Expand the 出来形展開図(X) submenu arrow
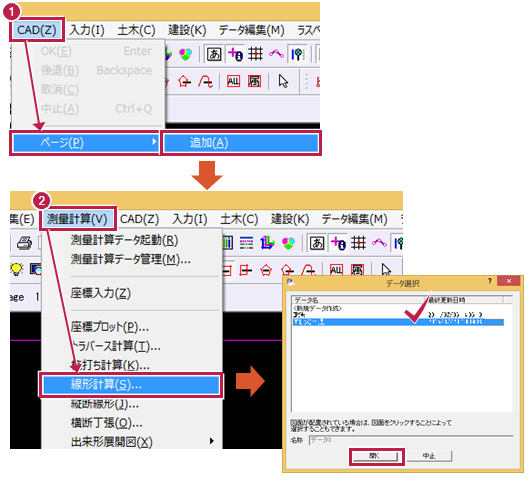The width and height of the screenshot is (528, 491). pos(211,440)
